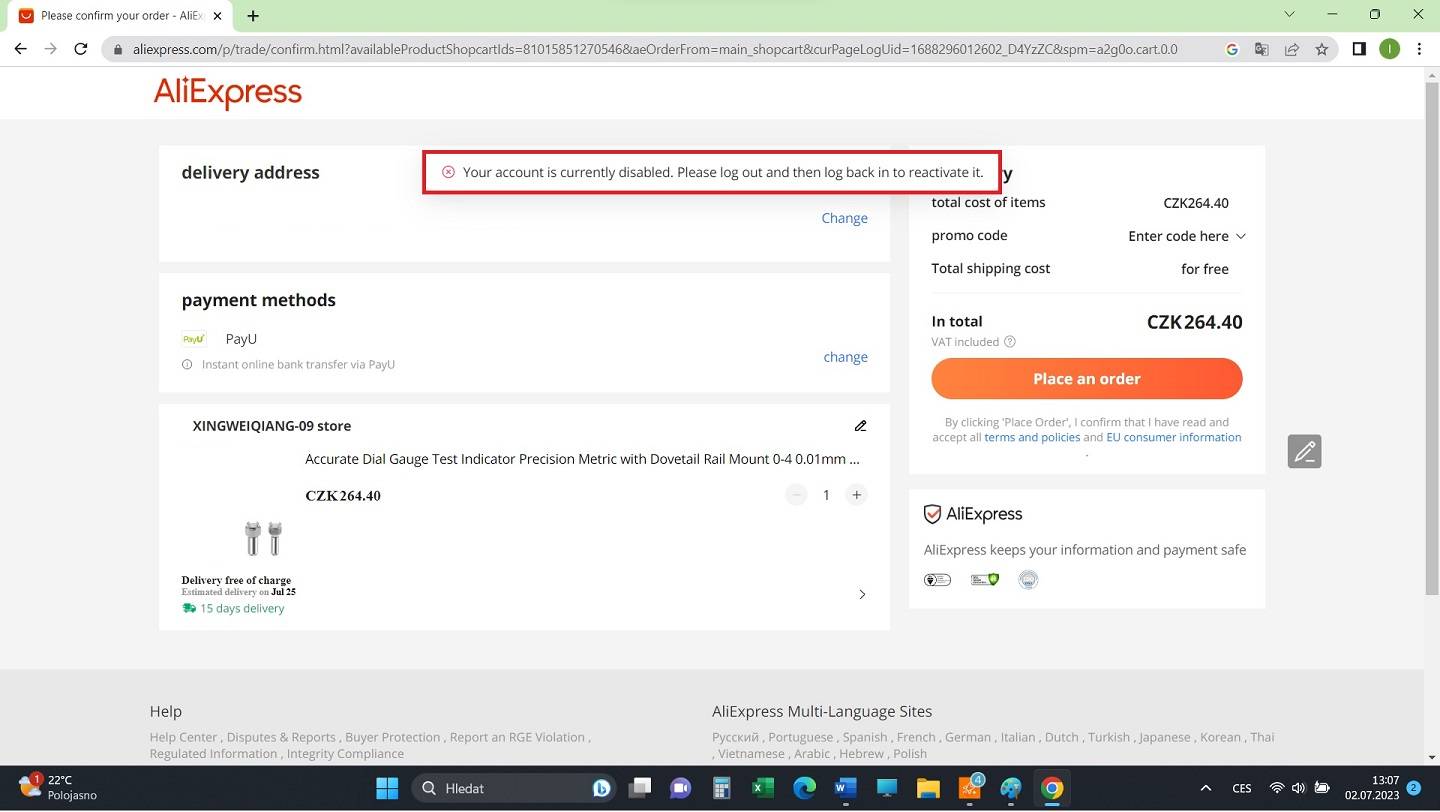Change the delivery address

[x=844, y=218]
